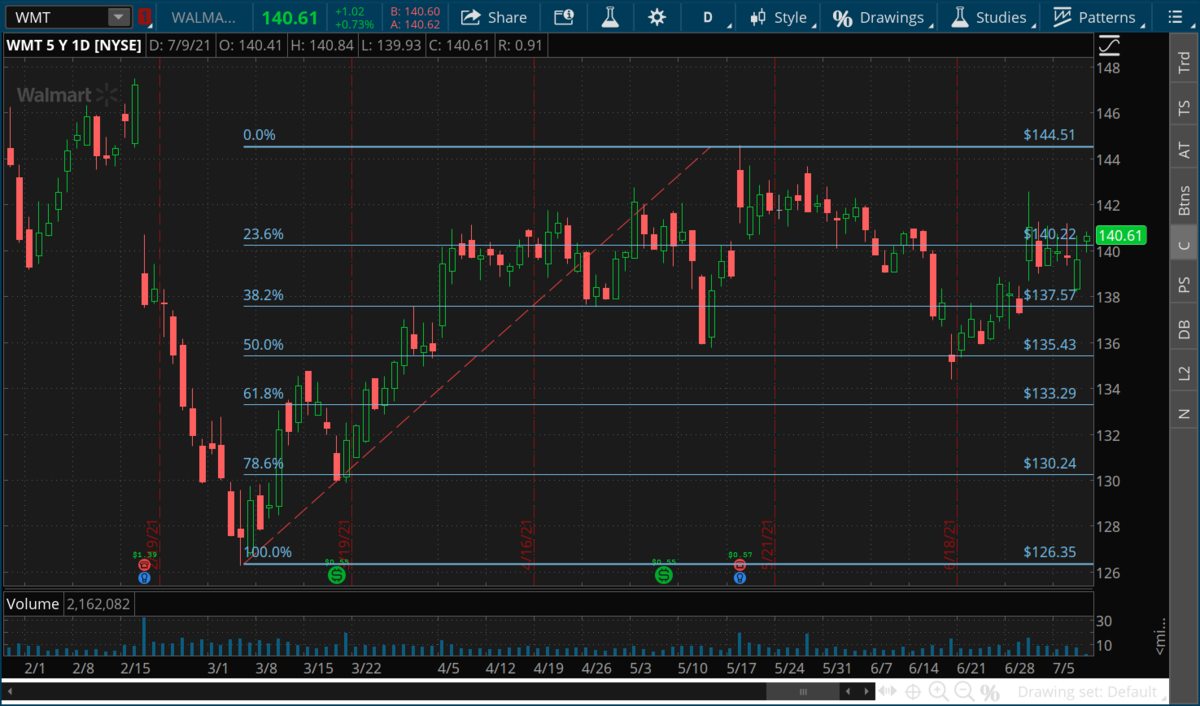Expand the WMT symbol dropdown arrow
Viewport: 1200px width, 706px height.
[x=119, y=17]
